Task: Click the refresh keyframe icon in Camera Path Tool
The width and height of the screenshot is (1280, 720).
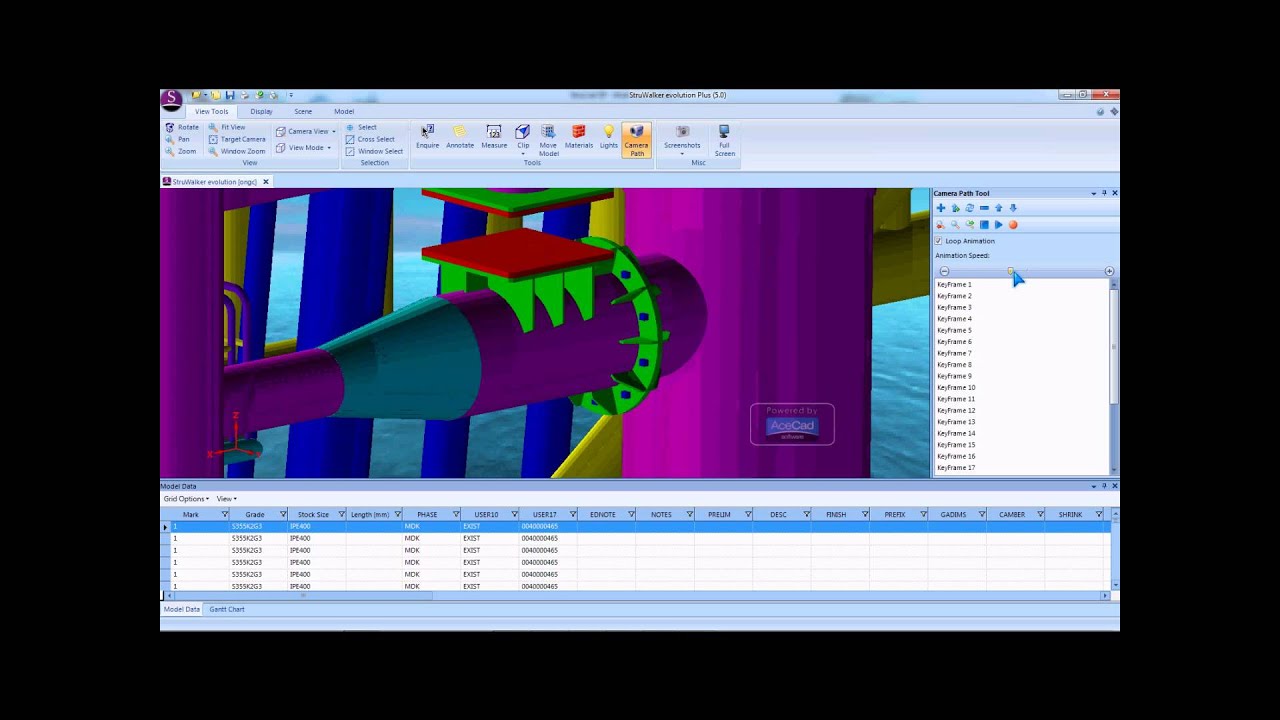Action: coord(969,208)
